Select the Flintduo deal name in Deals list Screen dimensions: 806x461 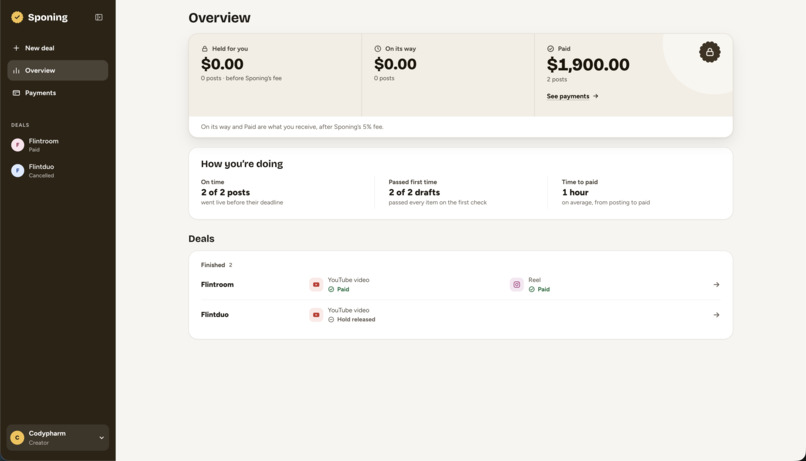coord(214,315)
